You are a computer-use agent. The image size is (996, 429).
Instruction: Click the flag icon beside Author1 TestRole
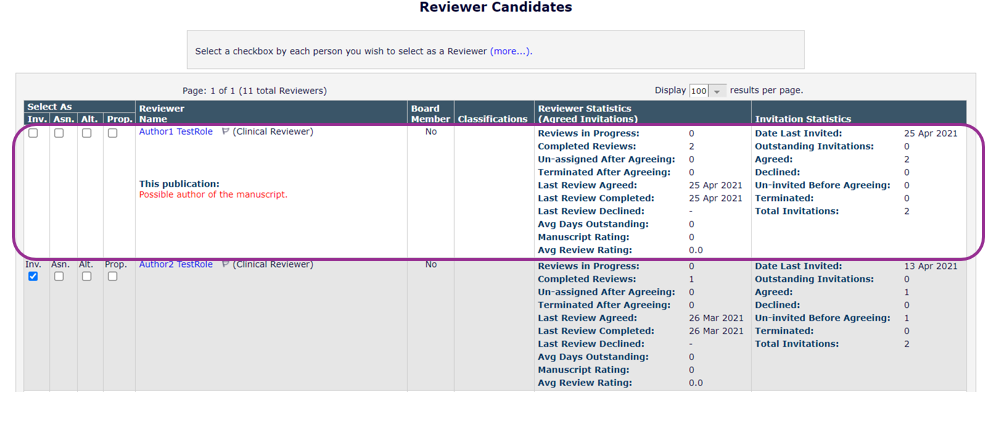click(x=225, y=132)
